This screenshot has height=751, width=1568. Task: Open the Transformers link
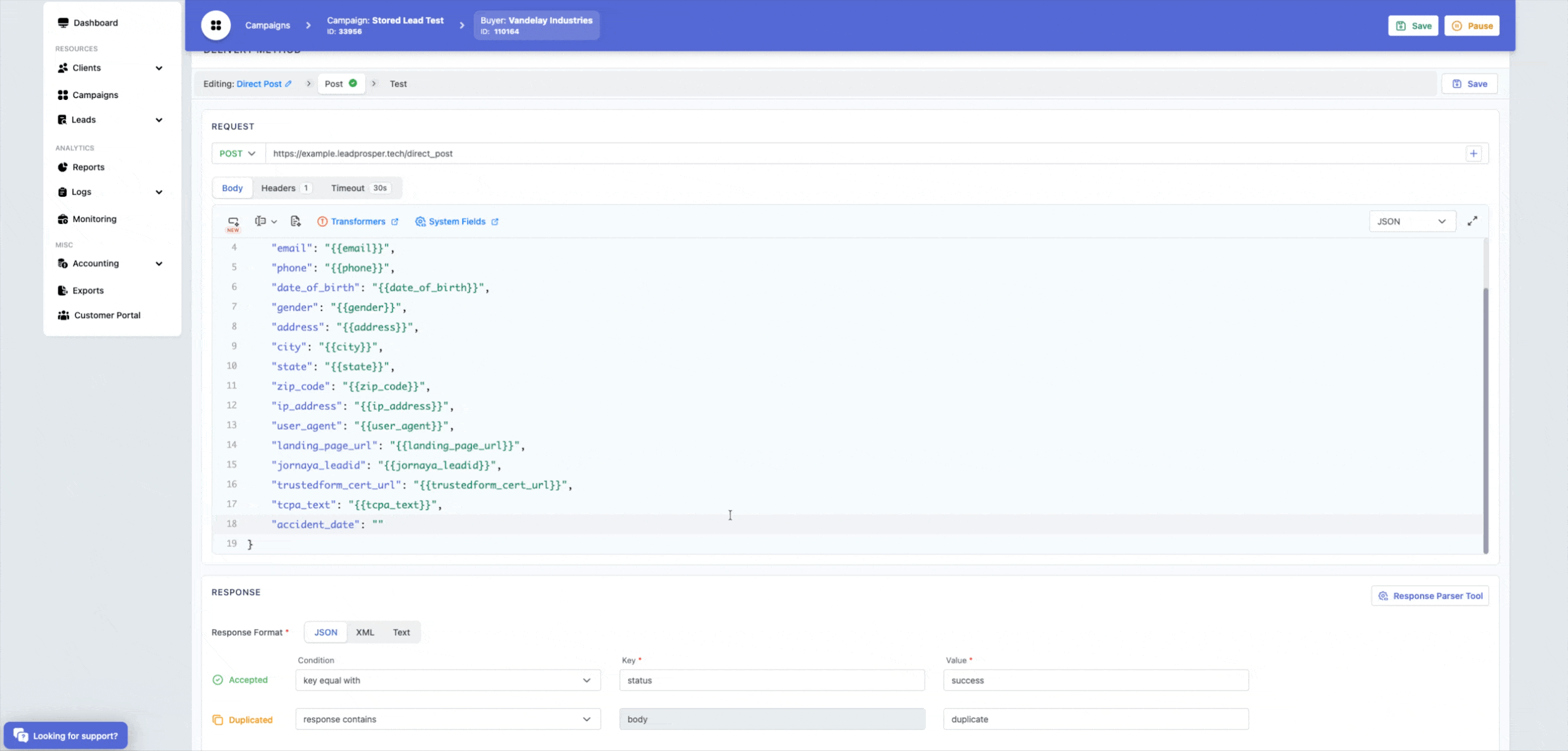358,221
